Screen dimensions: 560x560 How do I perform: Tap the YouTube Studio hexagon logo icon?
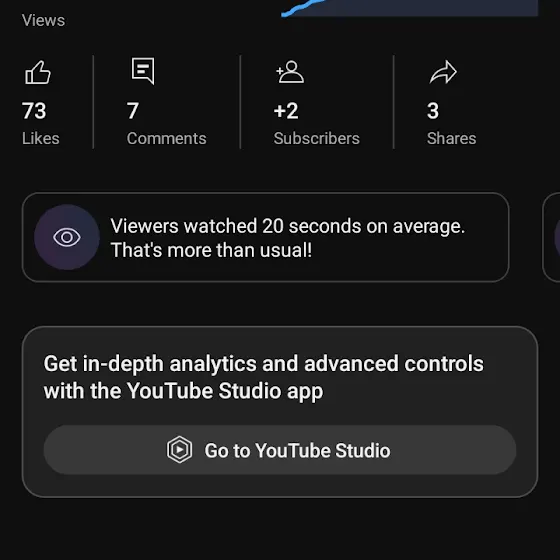(x=179, y=450)
